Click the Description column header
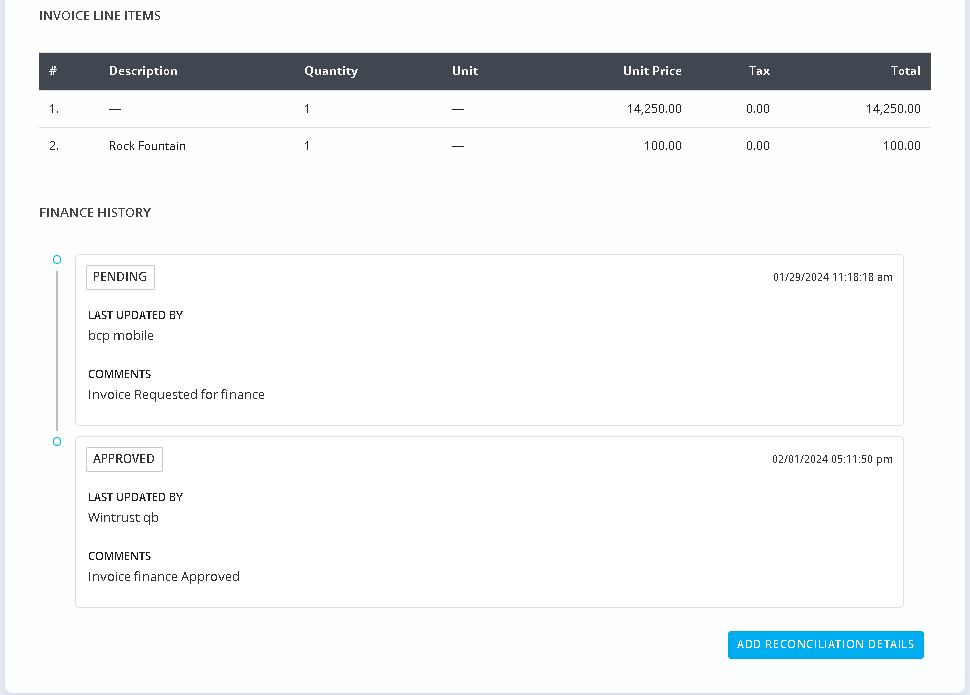Screen dimensions: 970x695 [143, 71]
